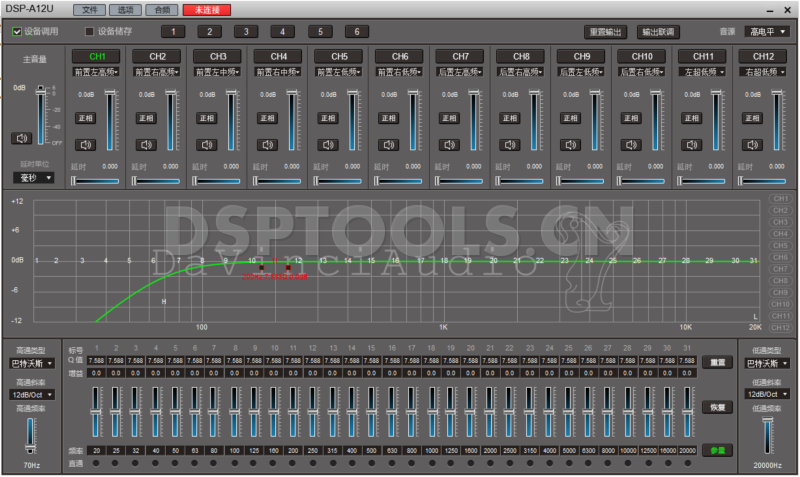Mute CH11 with its speaker icon
Image resolution: width=800 pixels, height=477 pixels.
pos(692,145)
